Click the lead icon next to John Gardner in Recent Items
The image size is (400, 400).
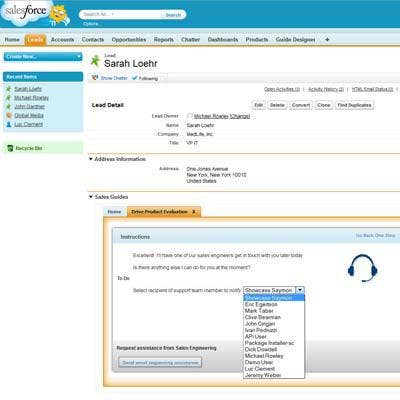pyautogui.click(x=9, y=107)
